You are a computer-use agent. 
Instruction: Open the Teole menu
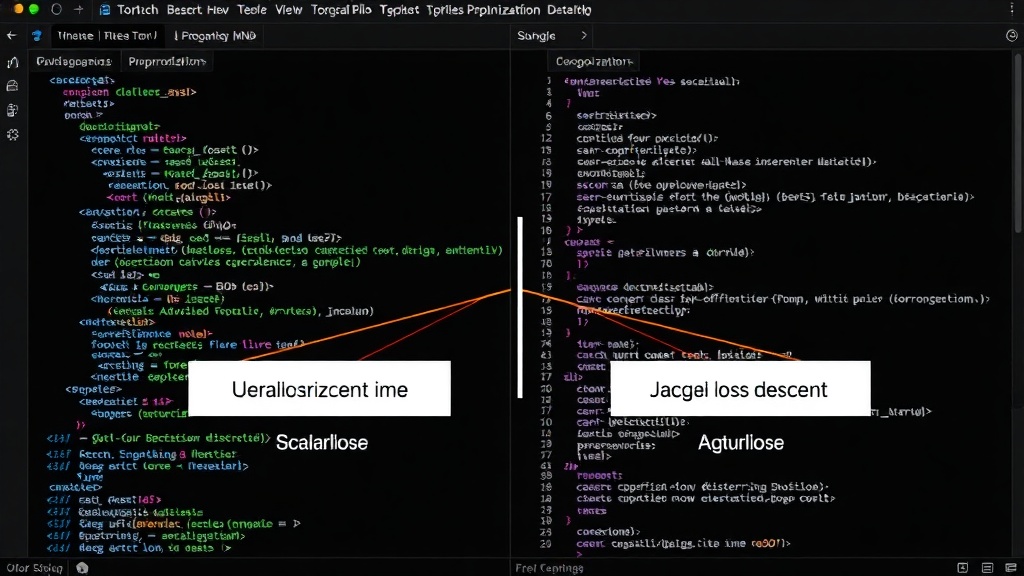[x=251, y=10]
